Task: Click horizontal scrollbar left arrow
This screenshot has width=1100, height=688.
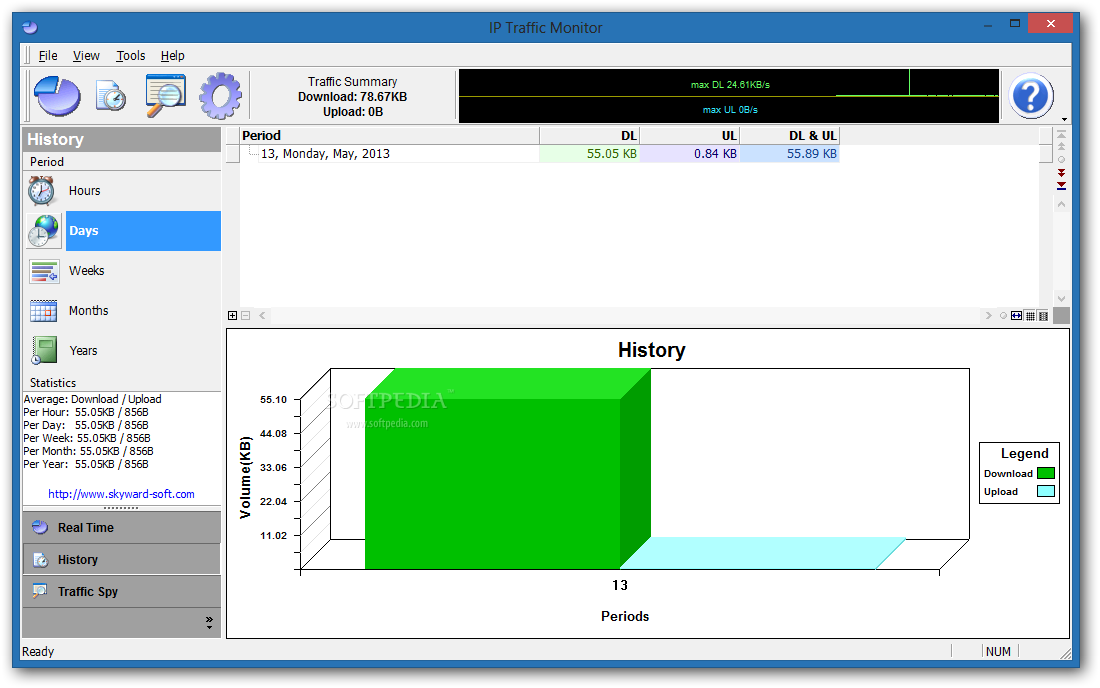Action: tap(262, 316)
